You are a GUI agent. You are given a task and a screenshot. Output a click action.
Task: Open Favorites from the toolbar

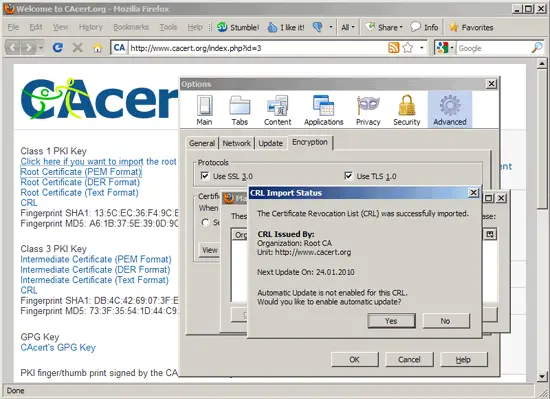(x=471, y=27)
